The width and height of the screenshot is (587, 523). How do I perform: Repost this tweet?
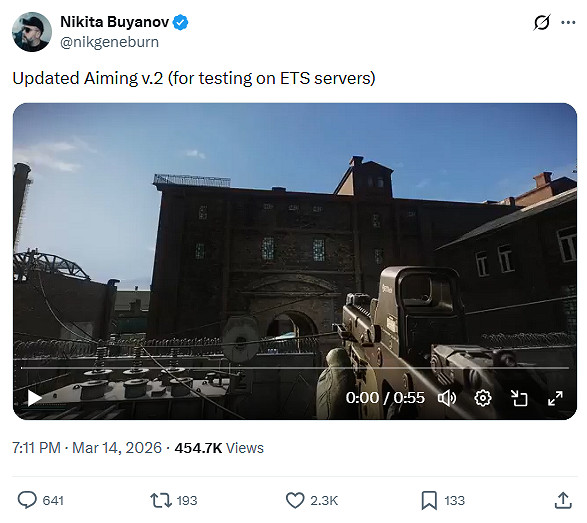(161, 500)
